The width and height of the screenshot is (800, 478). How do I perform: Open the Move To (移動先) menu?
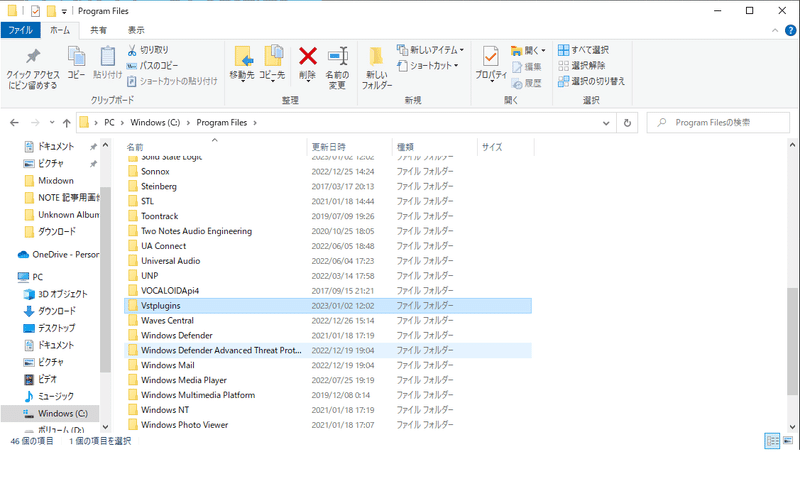[242, 63]
